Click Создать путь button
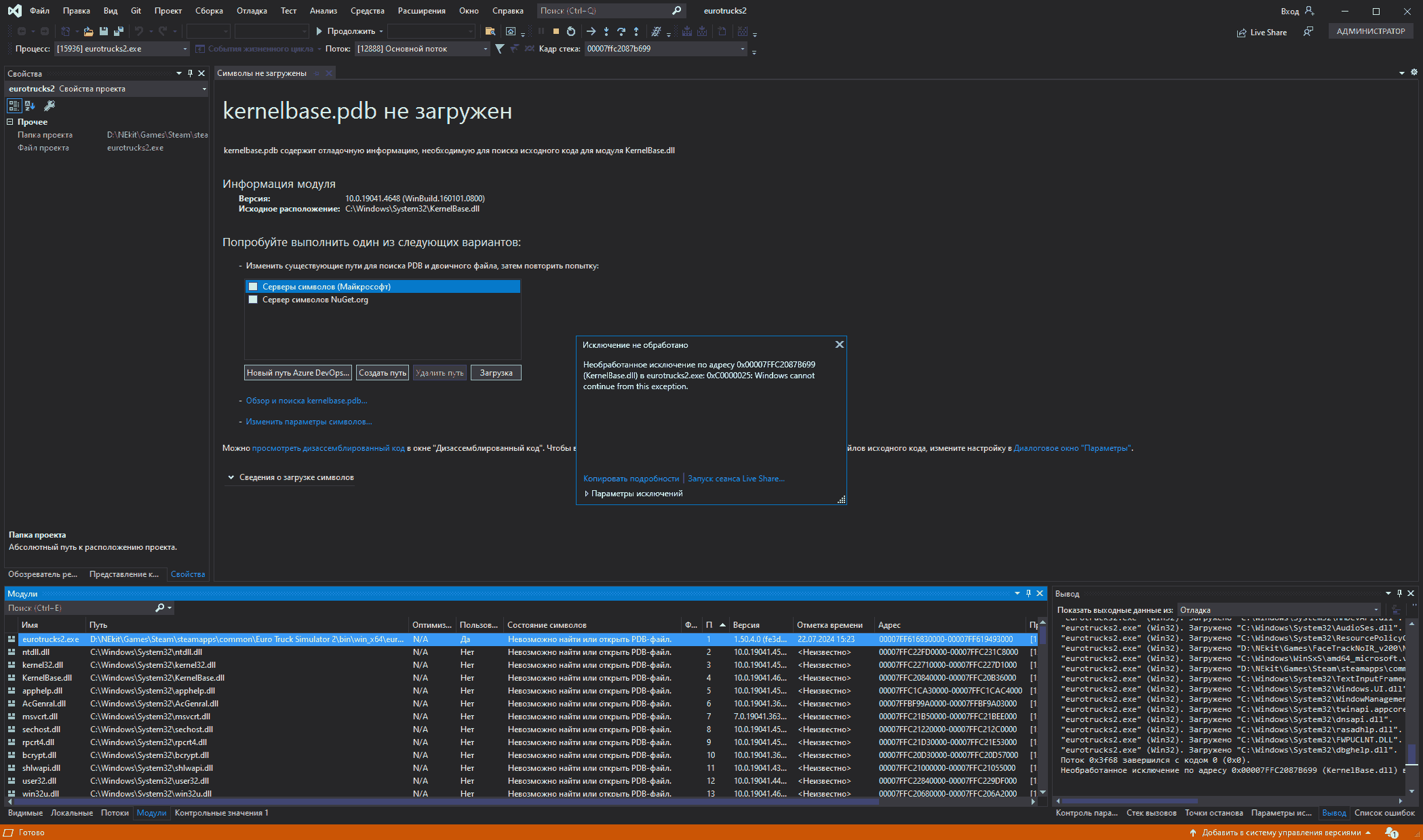The image size is (1423, 840). pyautogui.click(x=383, y=373)
